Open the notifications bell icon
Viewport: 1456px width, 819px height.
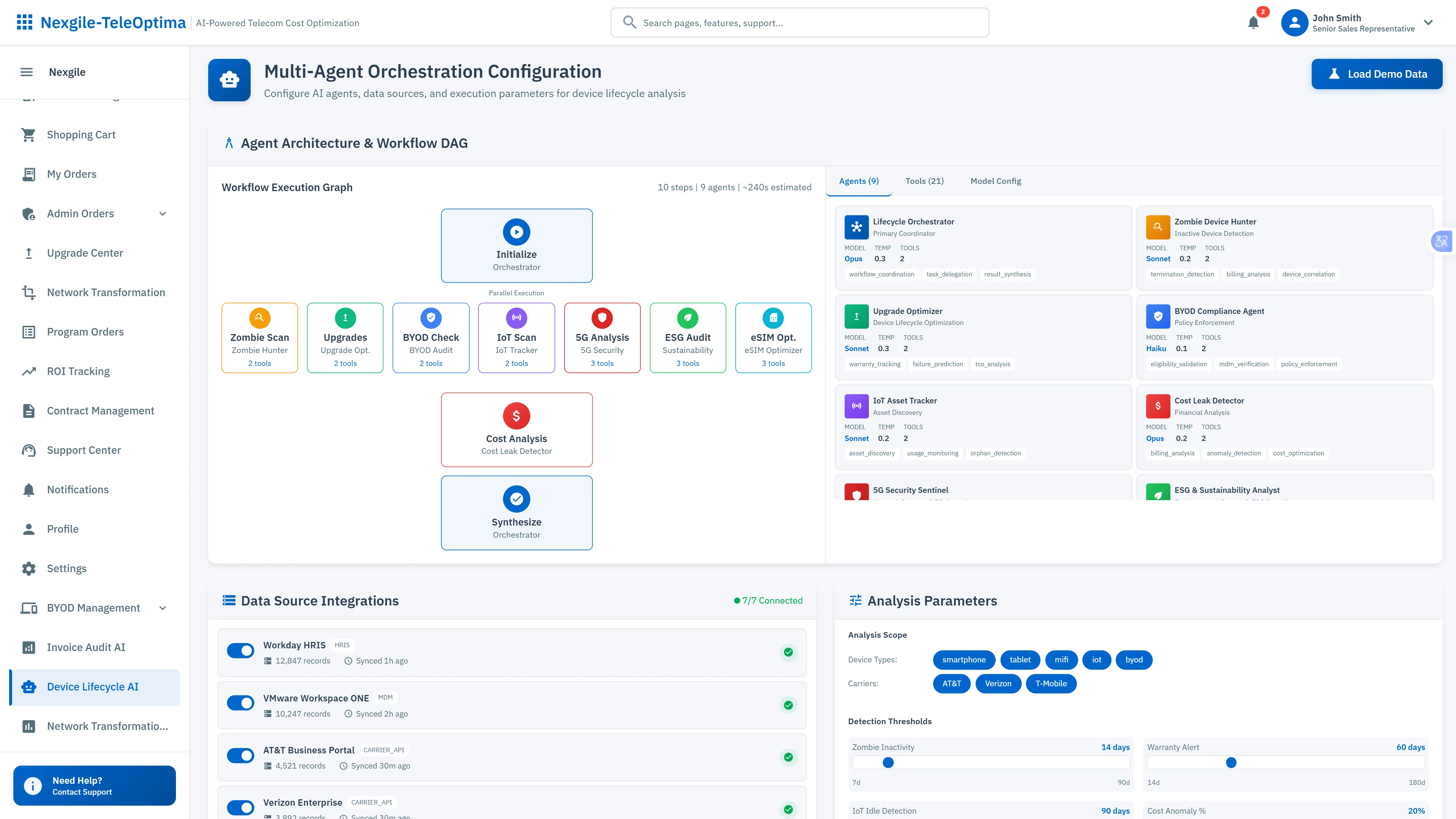coord(1253,23)
